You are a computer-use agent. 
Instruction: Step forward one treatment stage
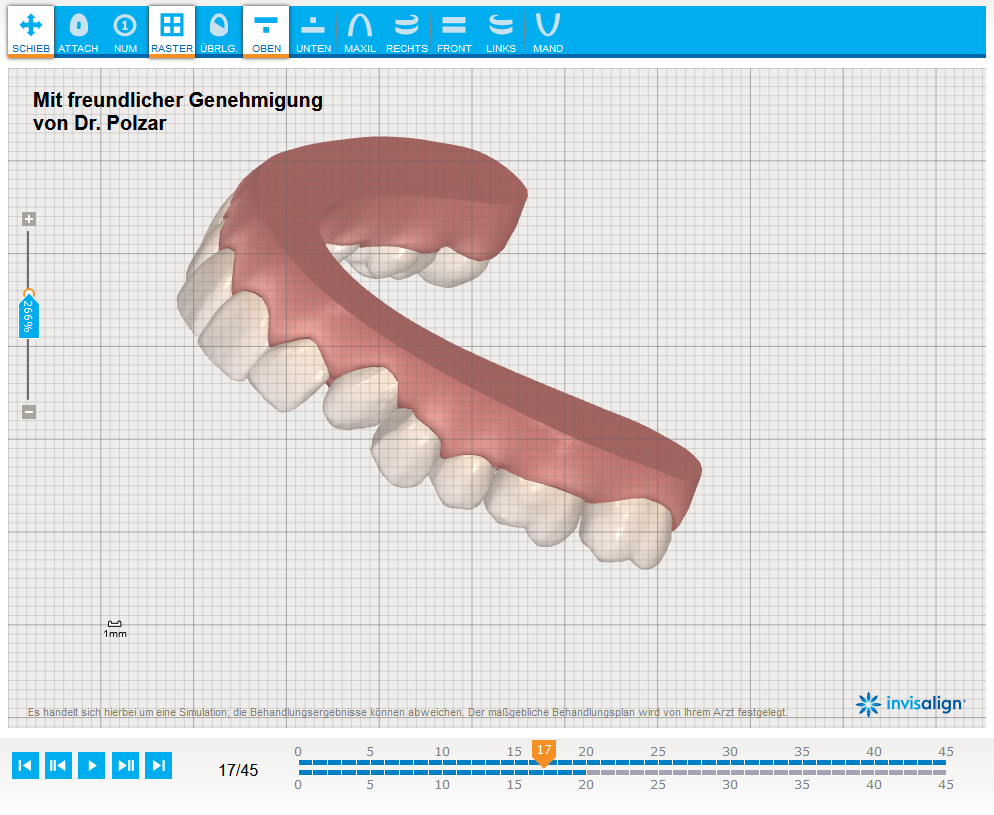pos(125,766)
